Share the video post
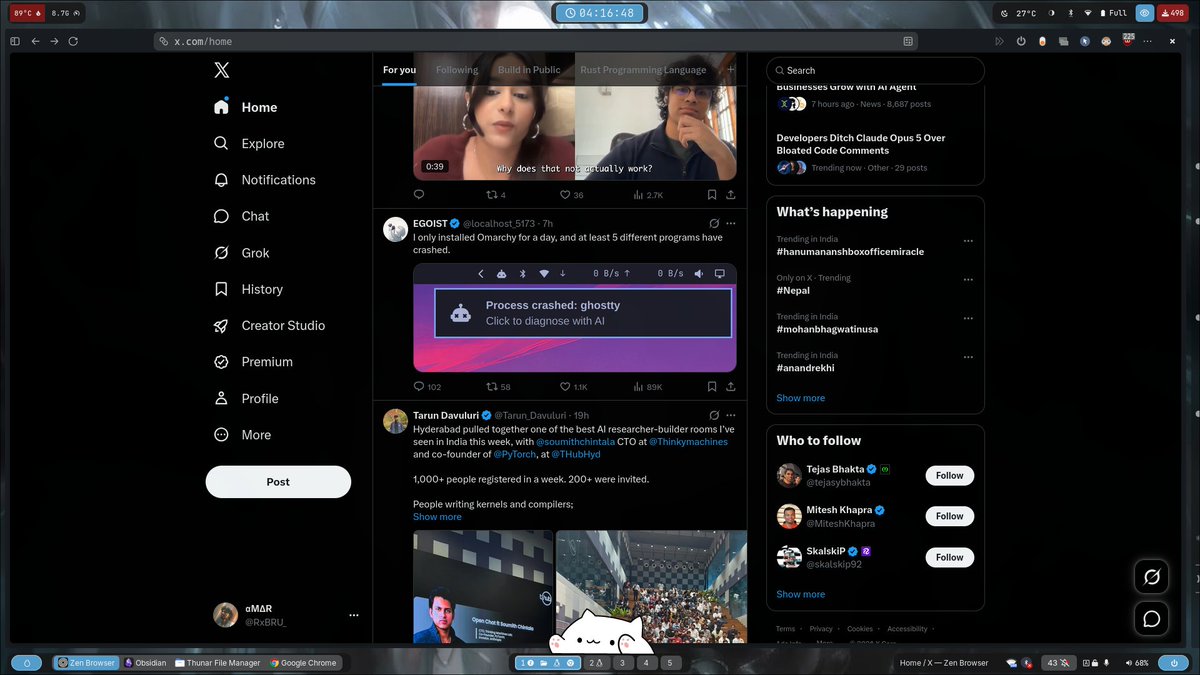1200x675 pixels. point(731,195)
